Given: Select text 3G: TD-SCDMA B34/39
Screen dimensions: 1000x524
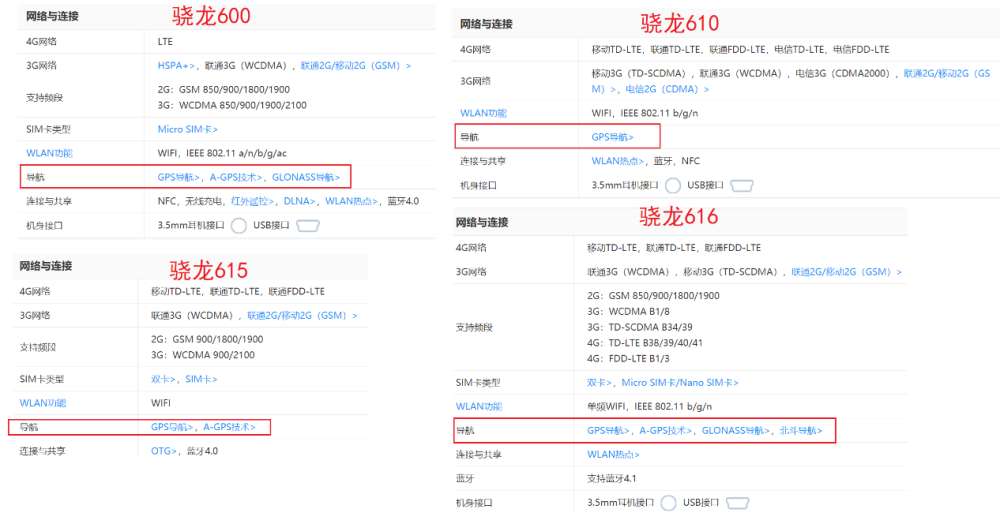Looking at the screenshot, I should [640, 327].
